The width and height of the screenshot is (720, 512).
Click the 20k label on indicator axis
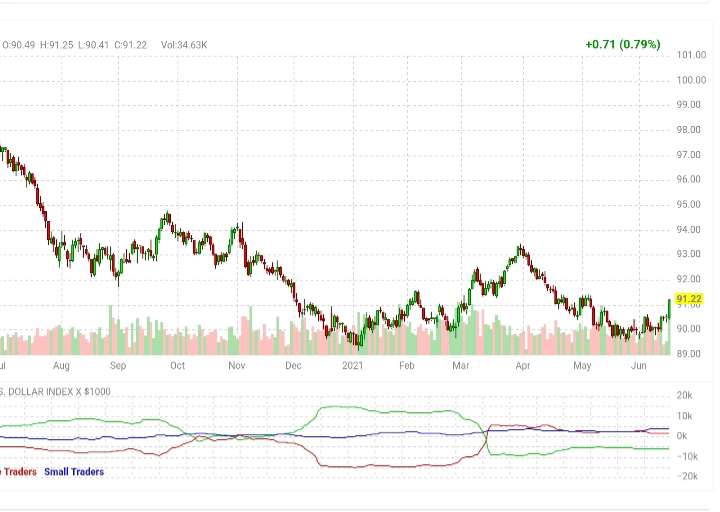coord(687,395)
